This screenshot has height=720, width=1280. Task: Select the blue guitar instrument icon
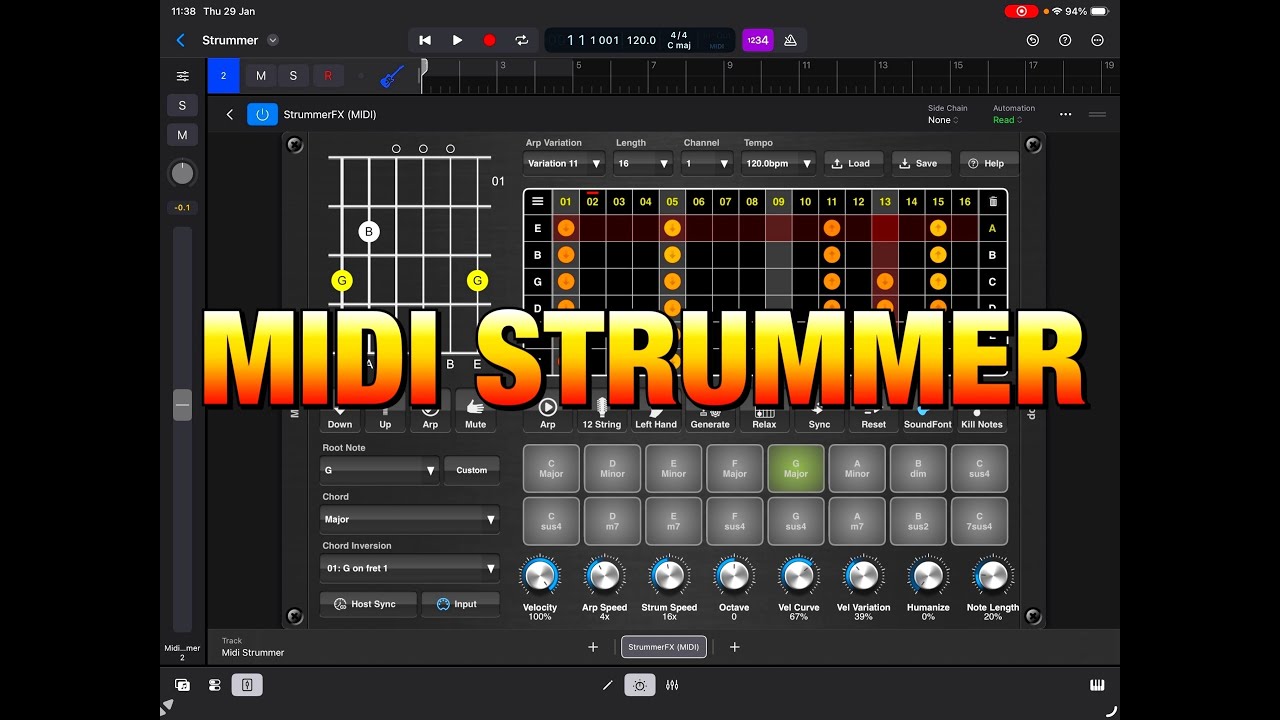click(x=393, y=76)
